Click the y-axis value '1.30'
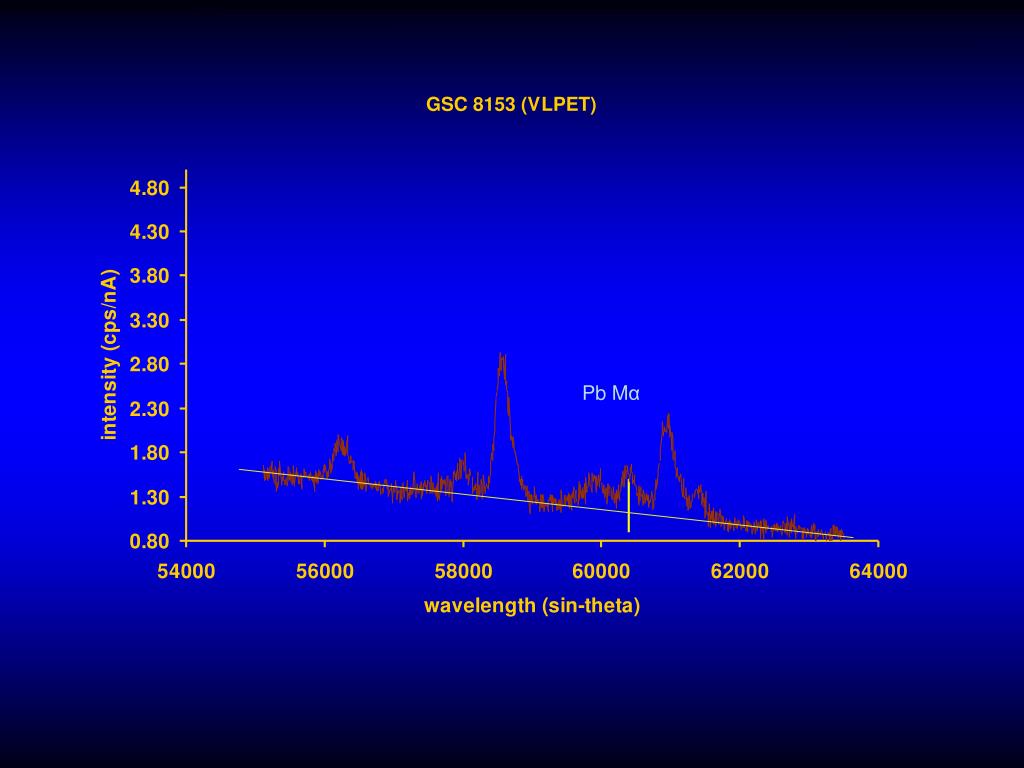1024x768 pixels. tap(150, 497)
